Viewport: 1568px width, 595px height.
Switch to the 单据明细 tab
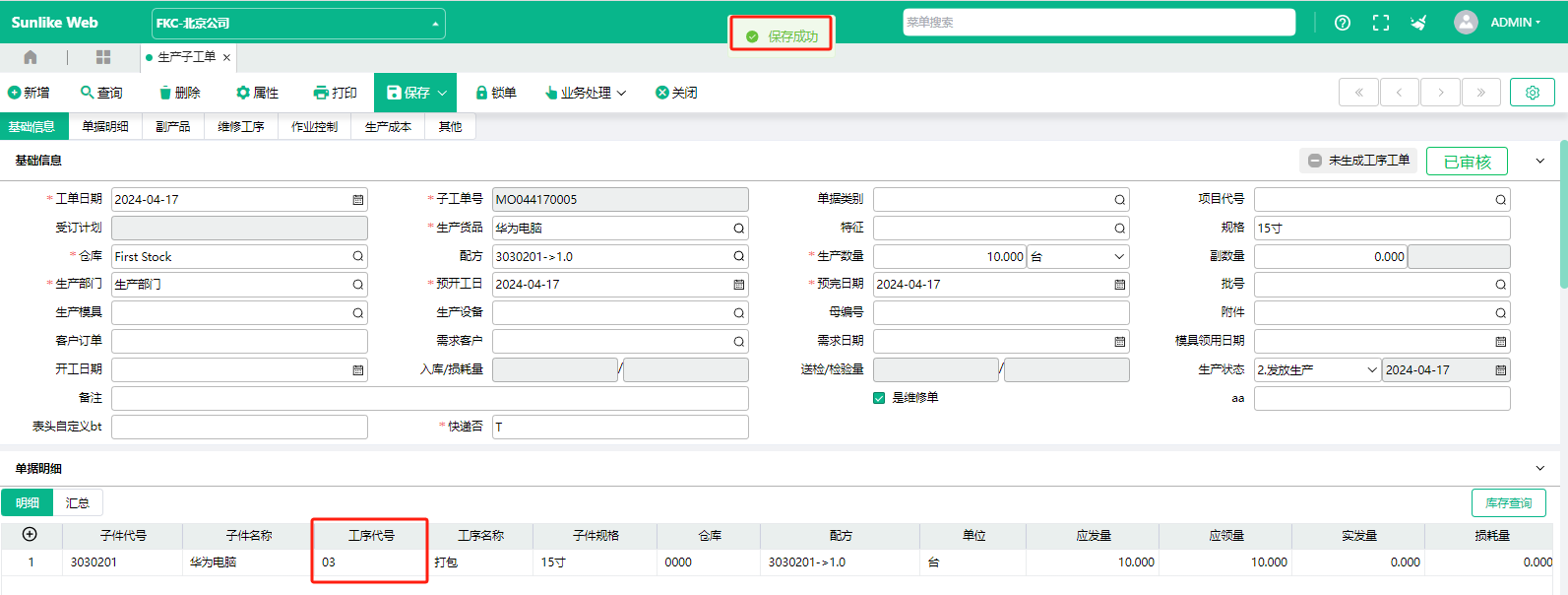[105, 127]
